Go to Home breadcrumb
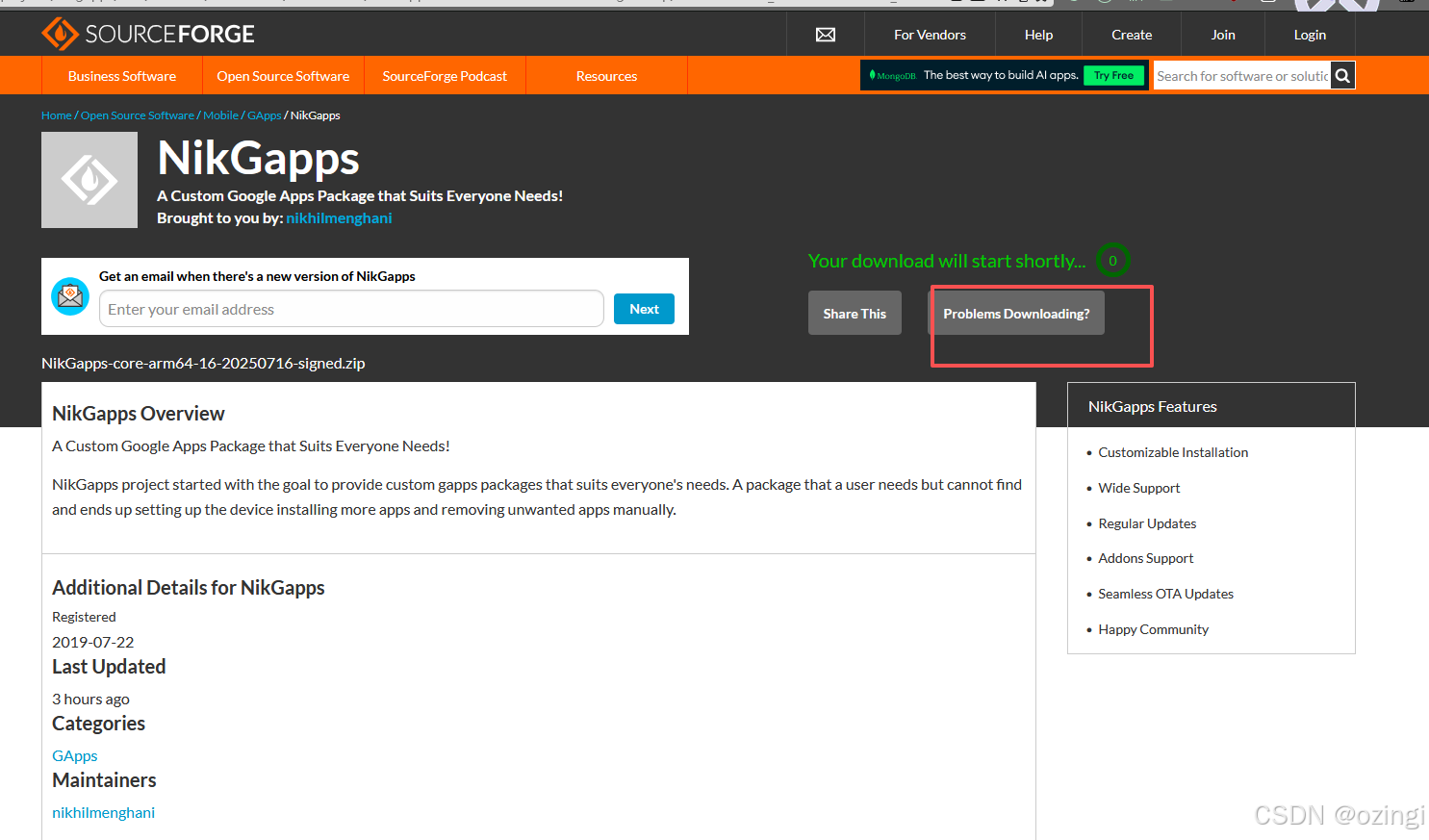Screen dimensions: 1429x840 click(x=57, y=115)
